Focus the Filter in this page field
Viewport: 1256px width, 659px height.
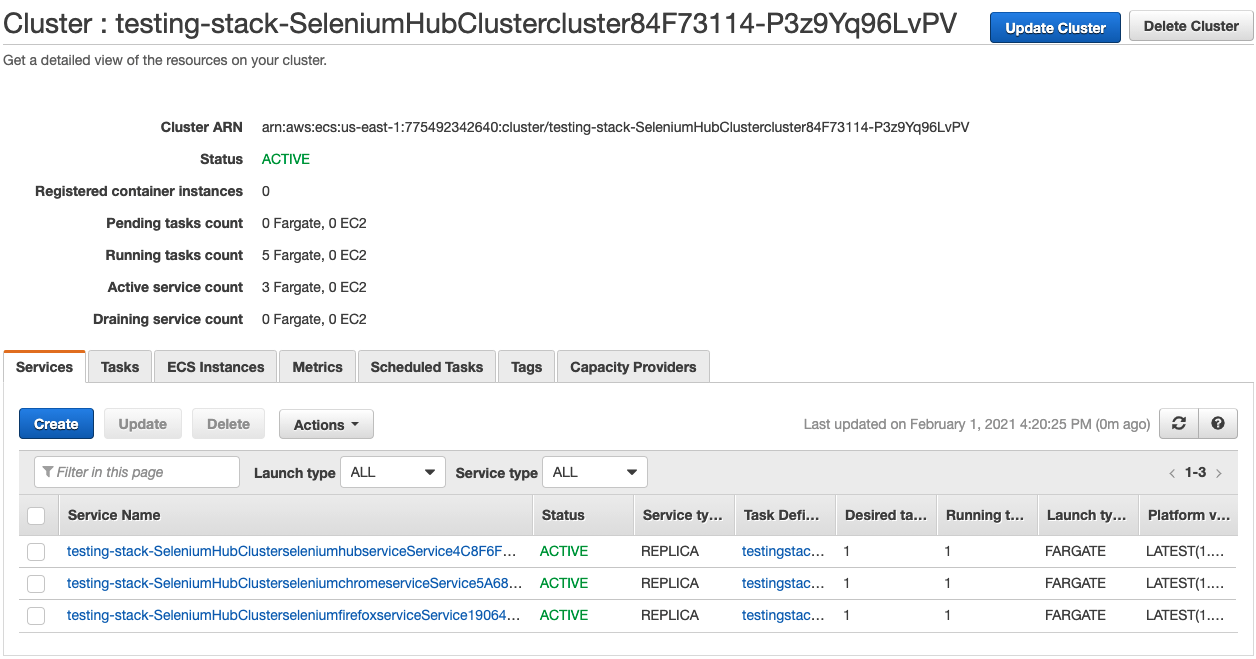137,472
